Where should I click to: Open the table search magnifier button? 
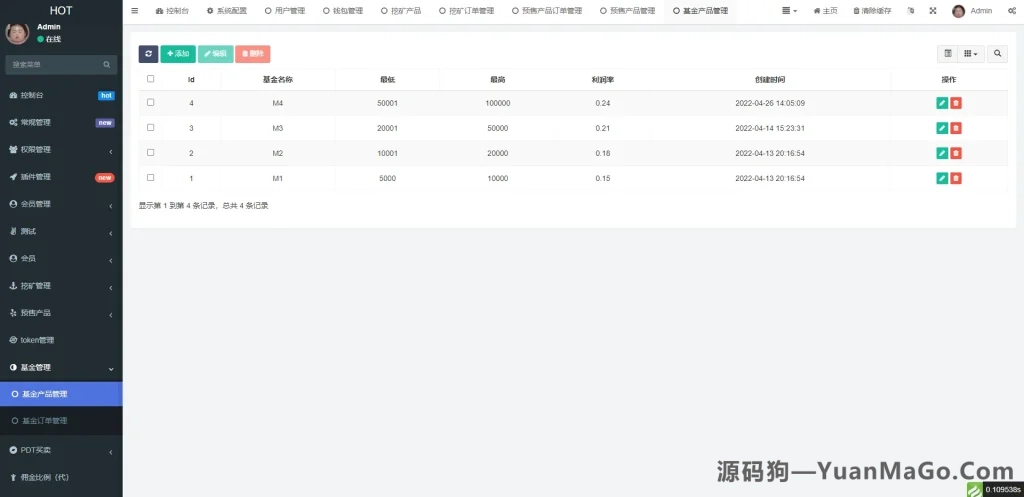pyautogui.click(x=997, y=54)
